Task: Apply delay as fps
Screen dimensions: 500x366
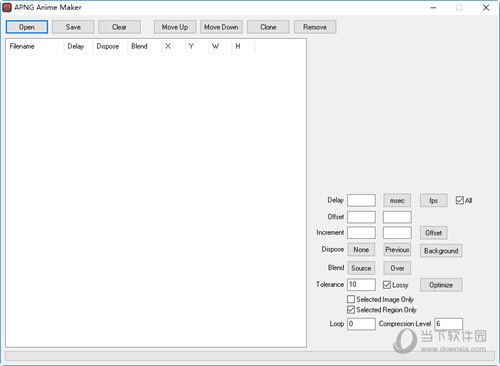Action: point(433,200)
